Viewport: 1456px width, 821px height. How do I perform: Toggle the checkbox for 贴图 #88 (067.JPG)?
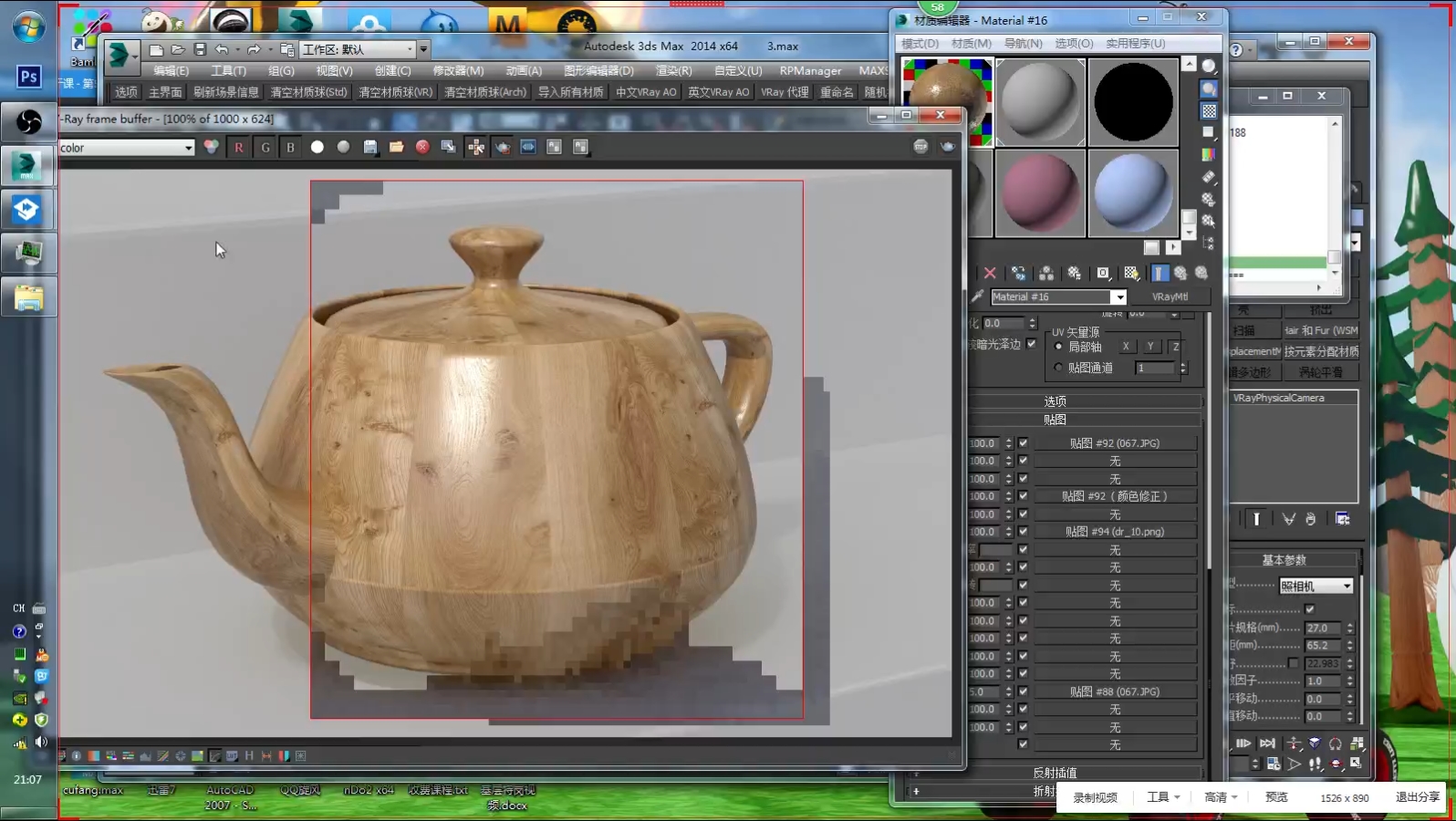[x=1023, y=691]
